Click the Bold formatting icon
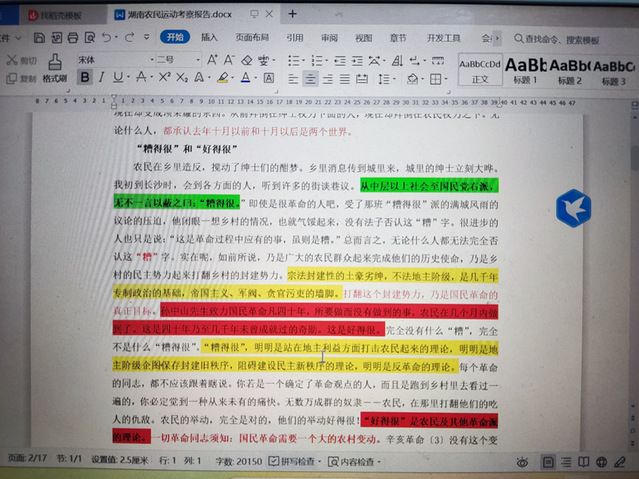 pos(84,78)
